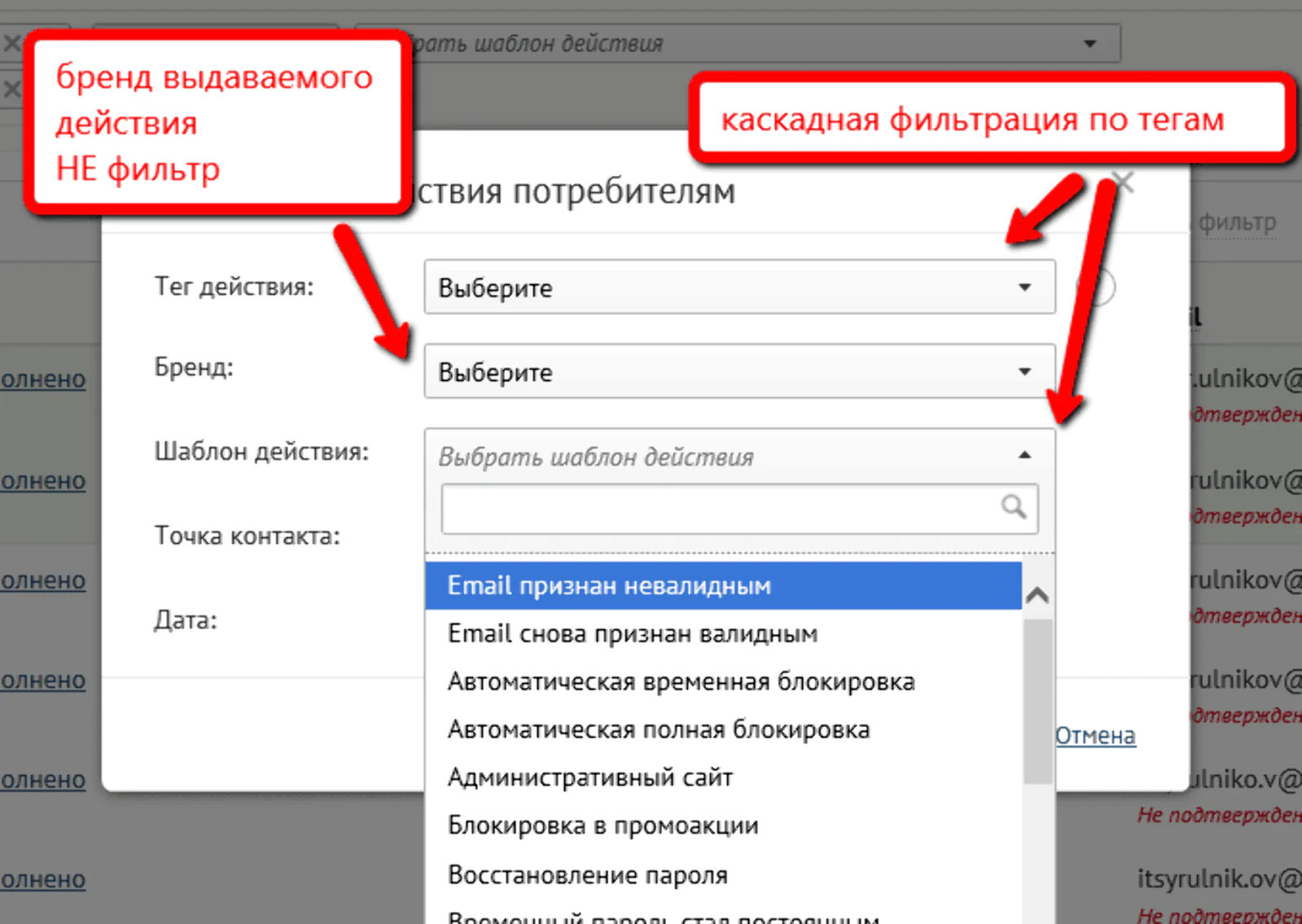1302x924 pixels.
Task: Expand the background template dropdown at top
Action: [x=1089, y=43]
